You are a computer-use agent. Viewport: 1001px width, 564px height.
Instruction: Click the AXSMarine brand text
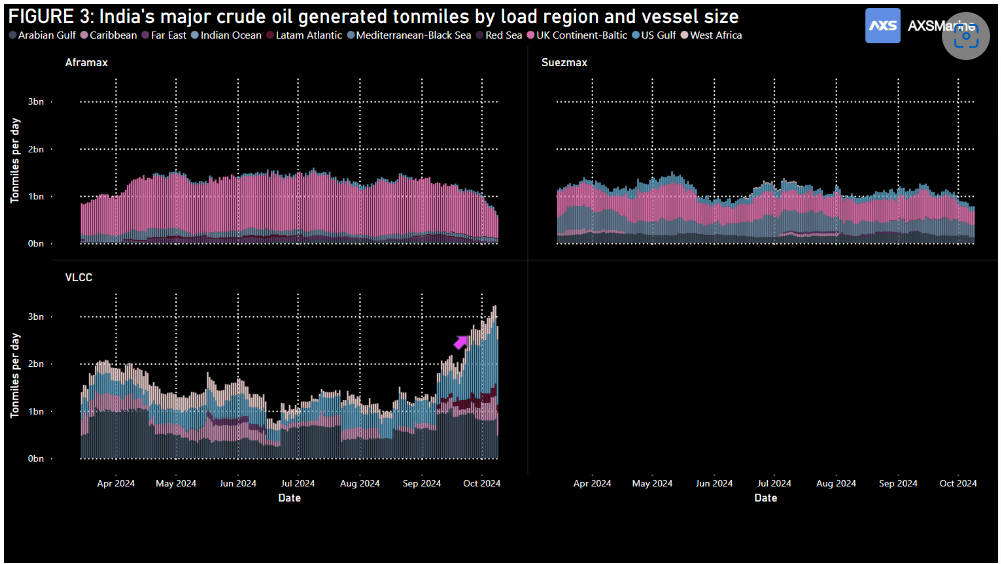click(x=941, y=26)
